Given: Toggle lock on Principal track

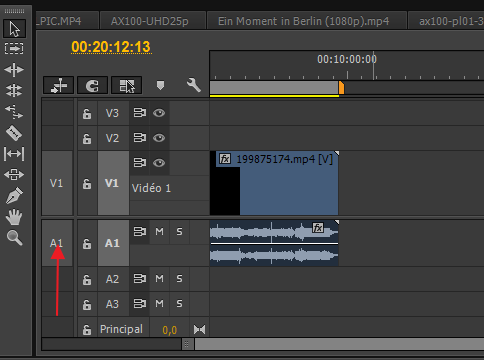Looking at the screenshot, I should 87,330.
